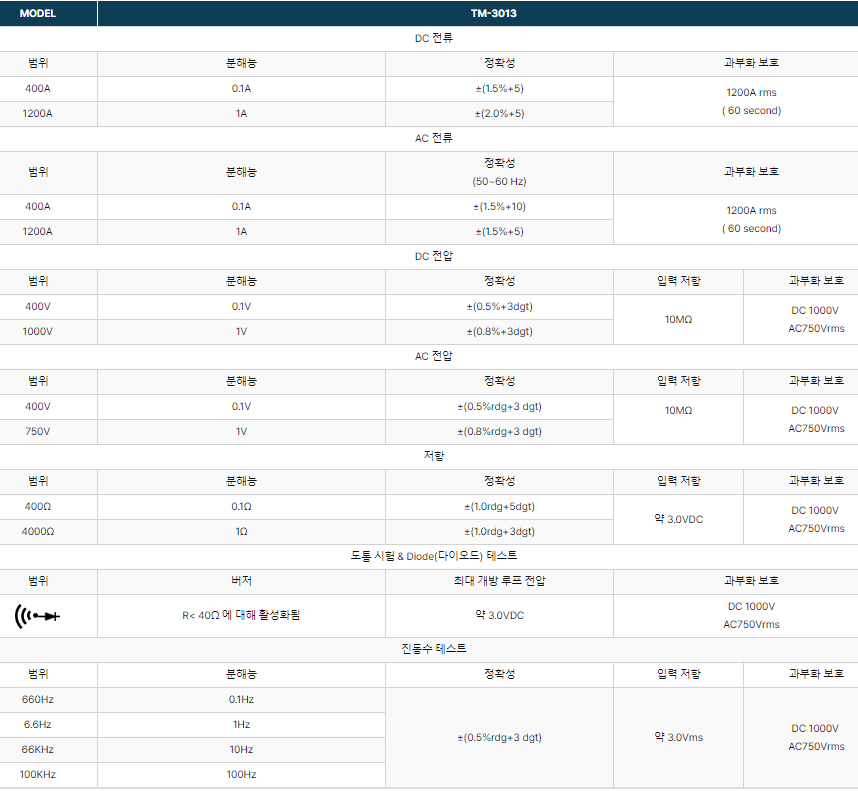
Task: Click the 4000Ω range cell
Action: coord(38,531)
